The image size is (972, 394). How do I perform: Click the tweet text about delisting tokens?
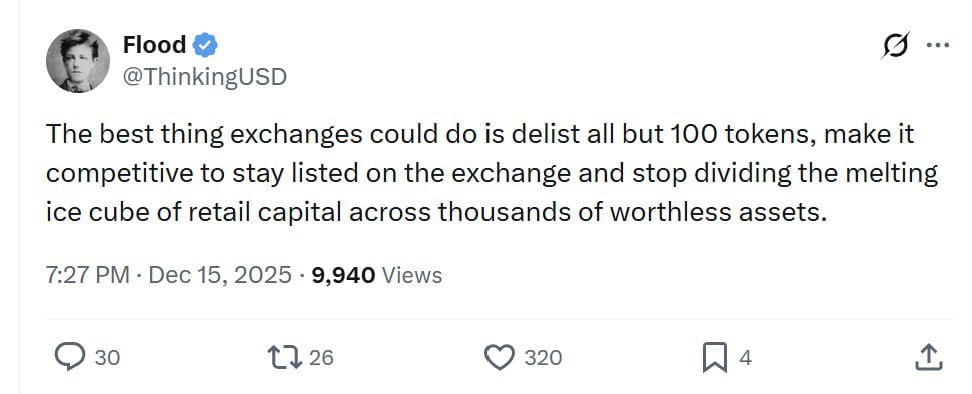492,173
